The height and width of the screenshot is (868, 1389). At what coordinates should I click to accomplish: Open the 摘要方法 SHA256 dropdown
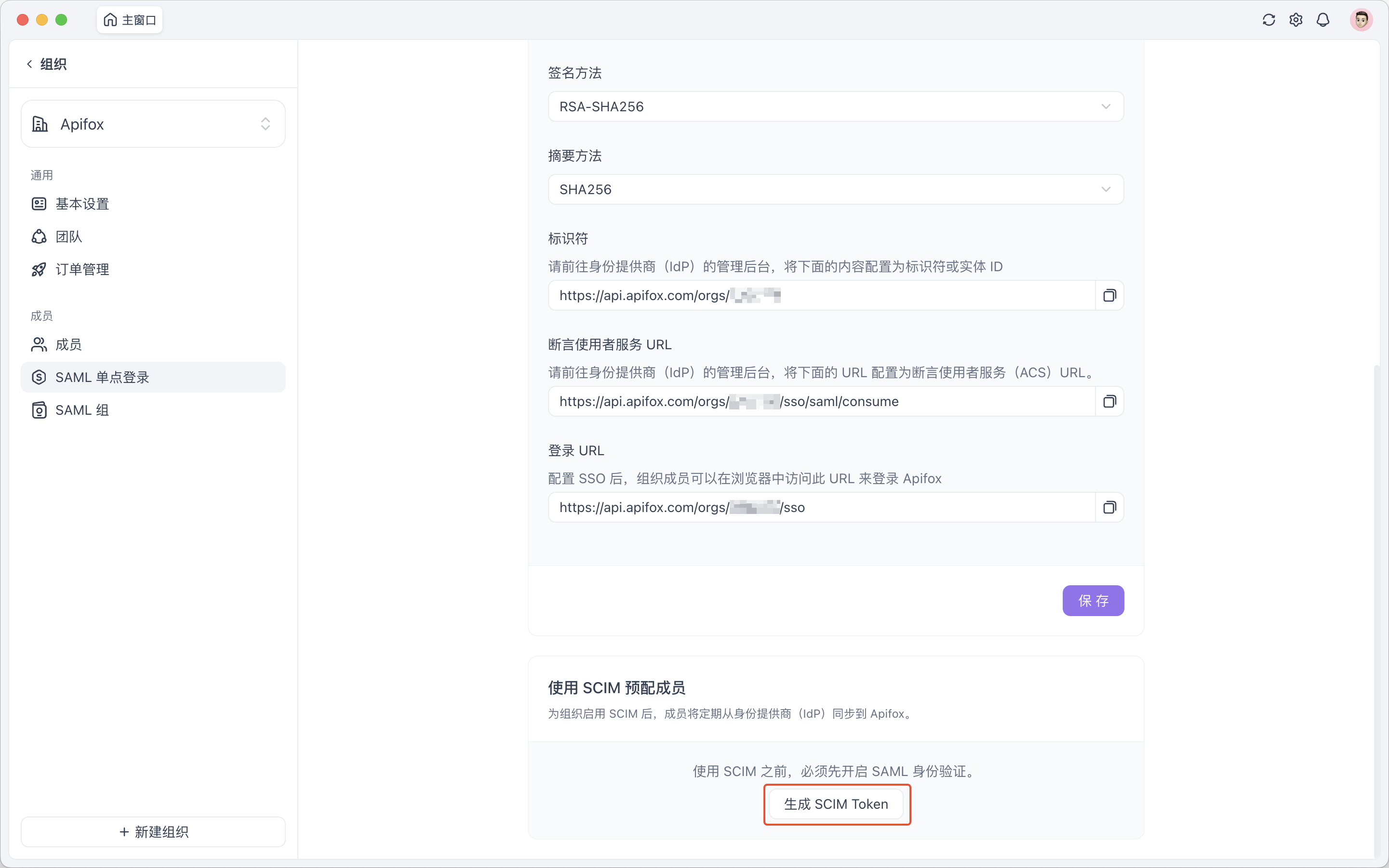tap(1105, 189)
